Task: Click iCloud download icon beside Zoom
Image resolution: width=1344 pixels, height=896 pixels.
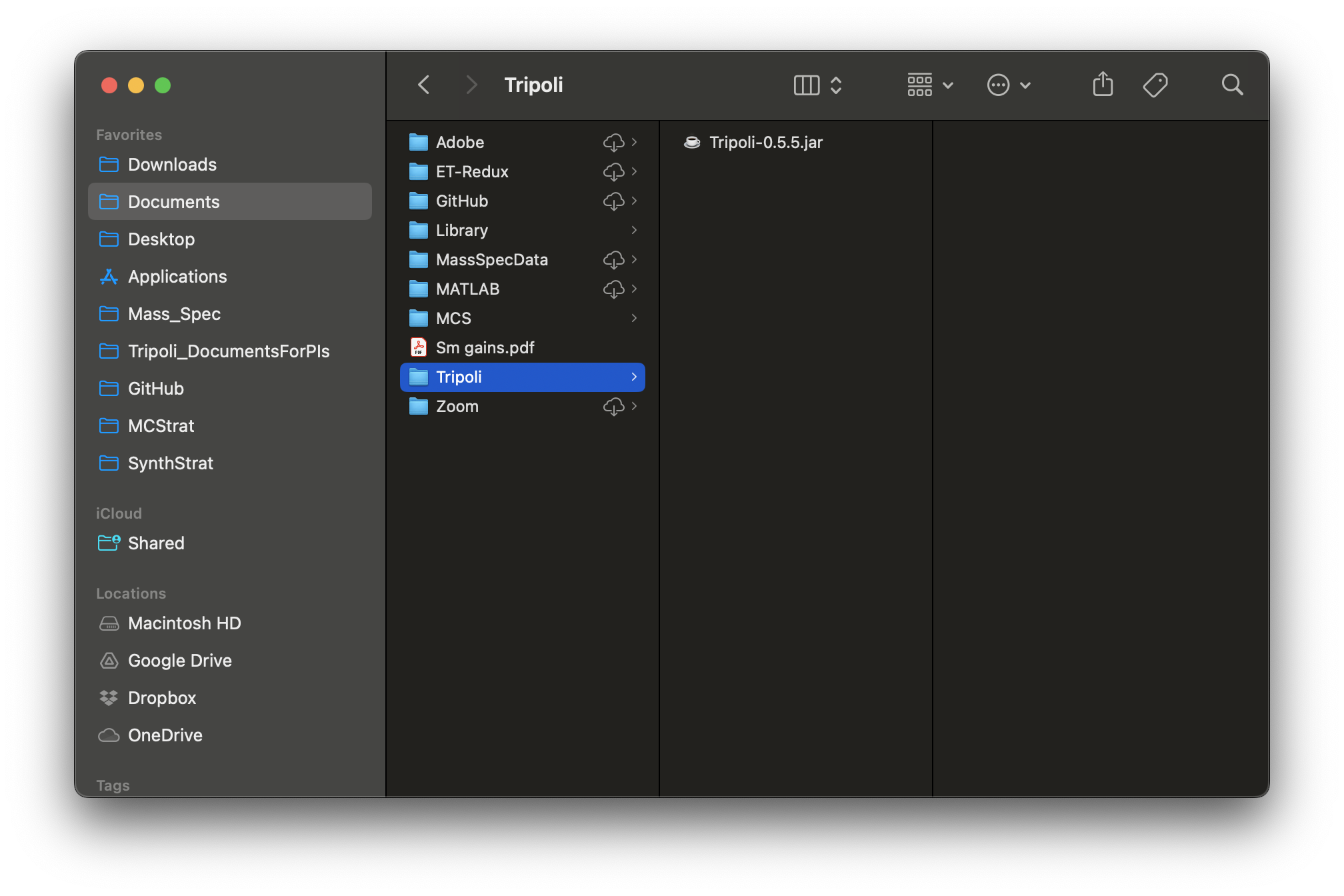Action: (x=613, y=406)
